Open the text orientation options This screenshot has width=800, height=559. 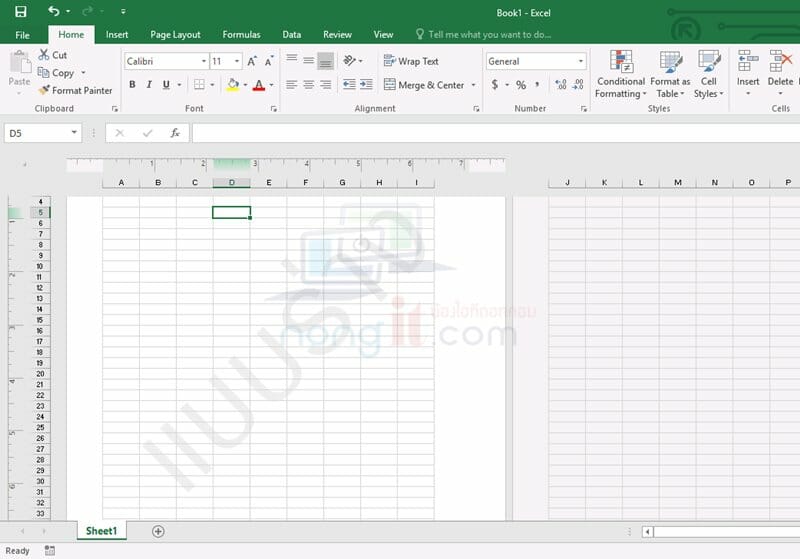(353, 61)
